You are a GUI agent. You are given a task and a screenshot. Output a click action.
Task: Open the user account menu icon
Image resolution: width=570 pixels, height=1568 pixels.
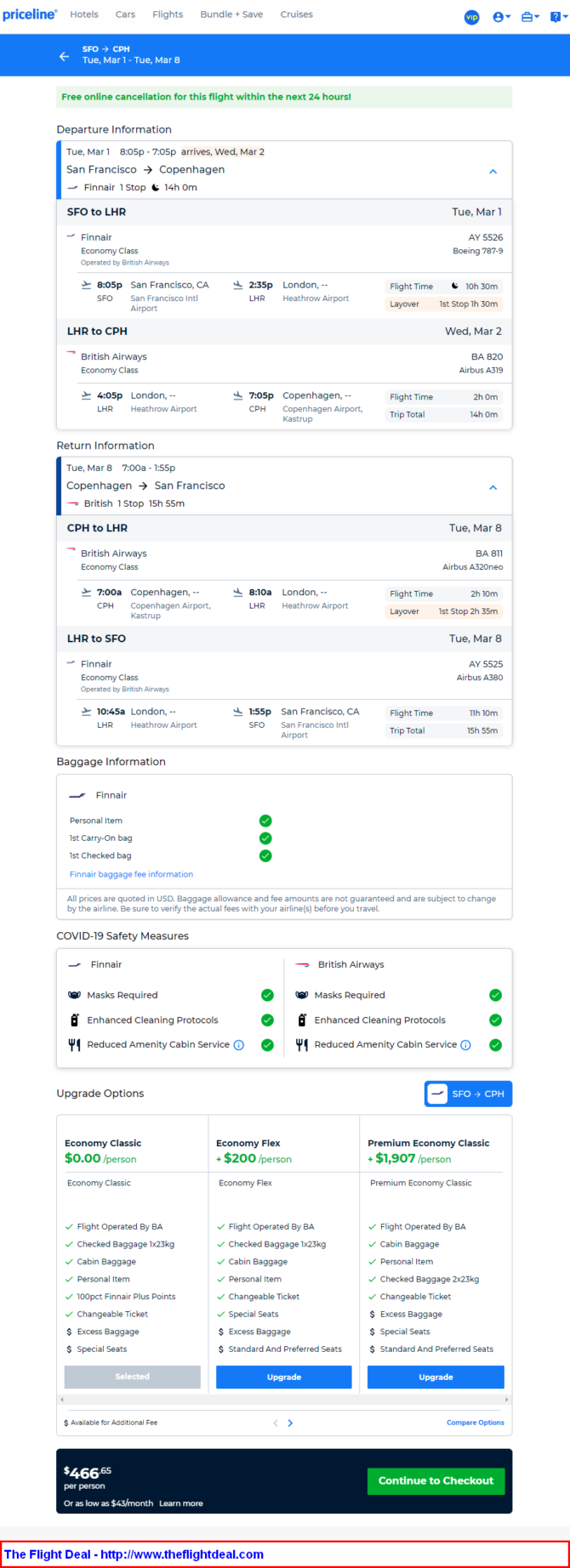[x=501, y=17]
